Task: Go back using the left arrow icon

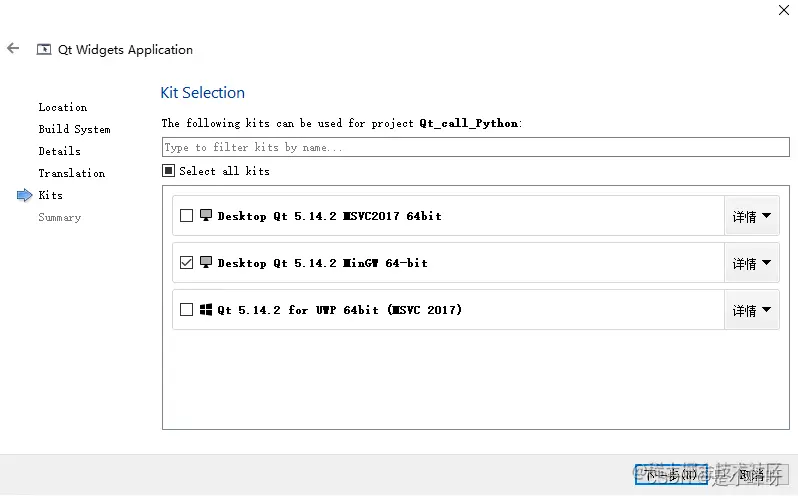Action: pos(13,48)
